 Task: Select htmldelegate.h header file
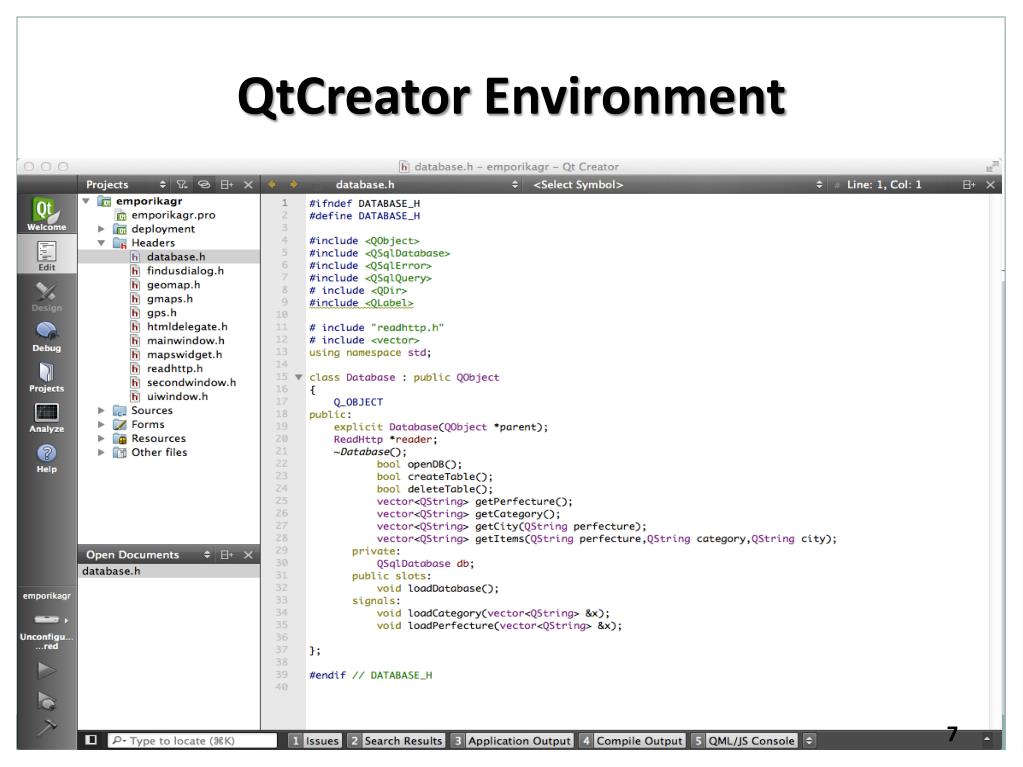pyautogui.click(x=187, y=327)
